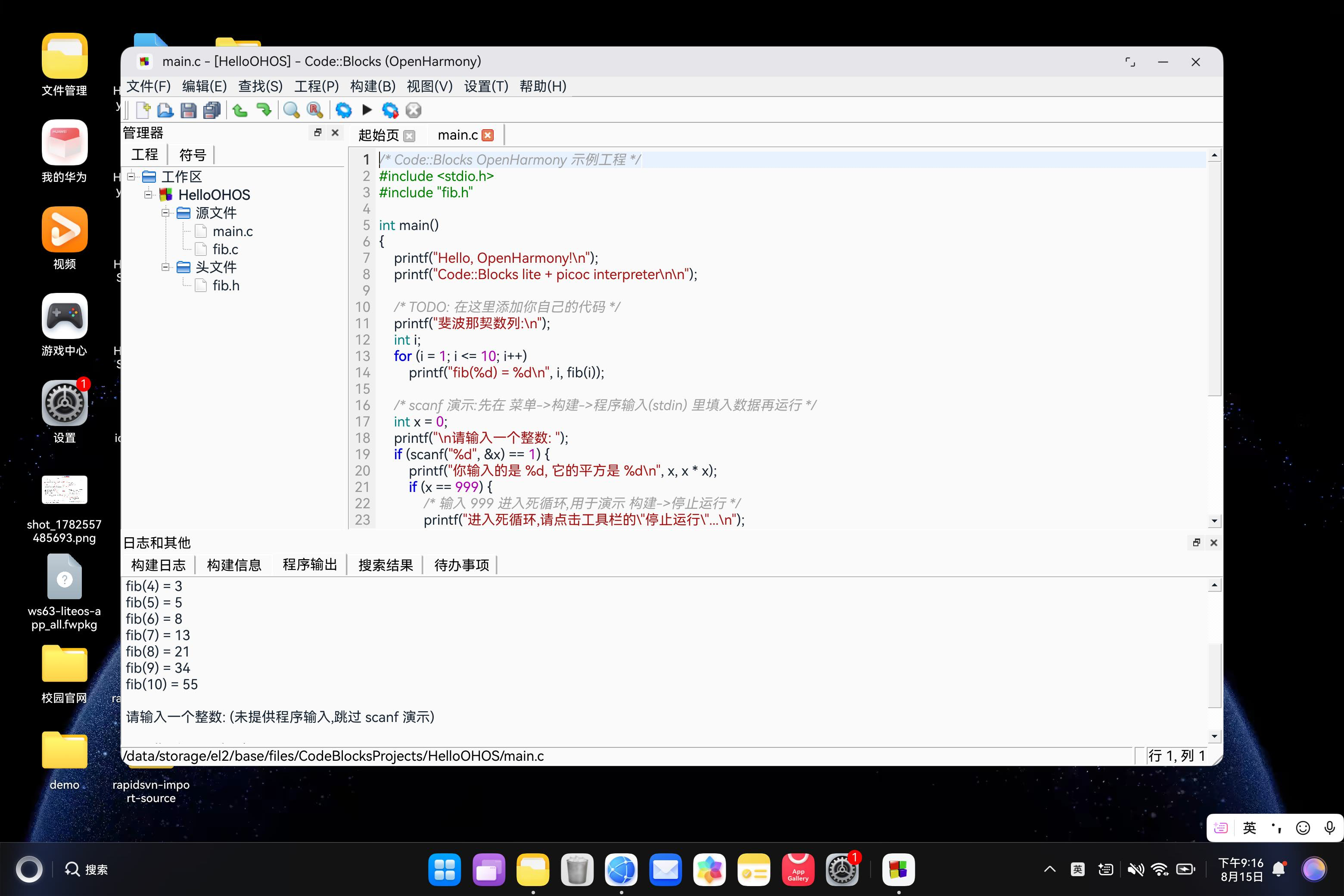Click the black Run play icon
The height and width of the screenshot is (896, 1344).
[x=367, y=110]
